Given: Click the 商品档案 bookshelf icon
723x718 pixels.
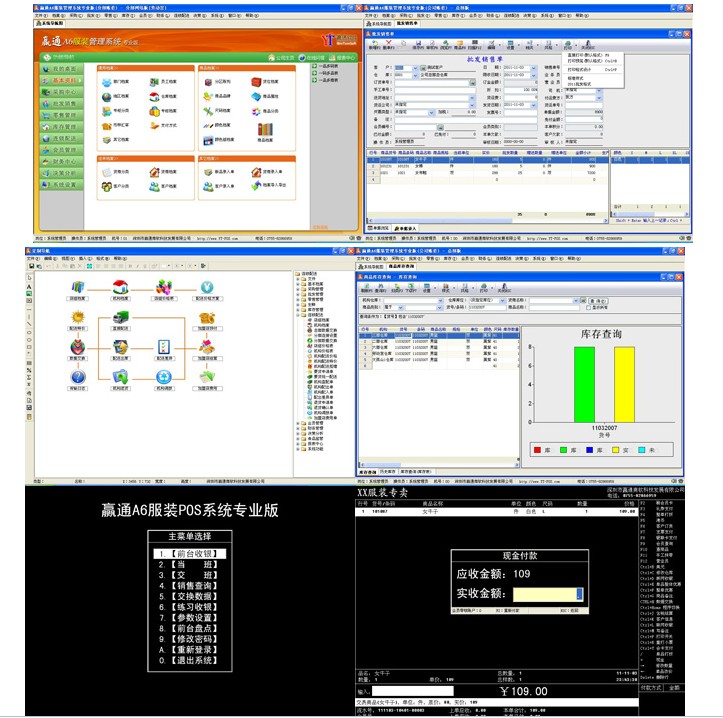Looking at the screenshot, I should [265, 129].
